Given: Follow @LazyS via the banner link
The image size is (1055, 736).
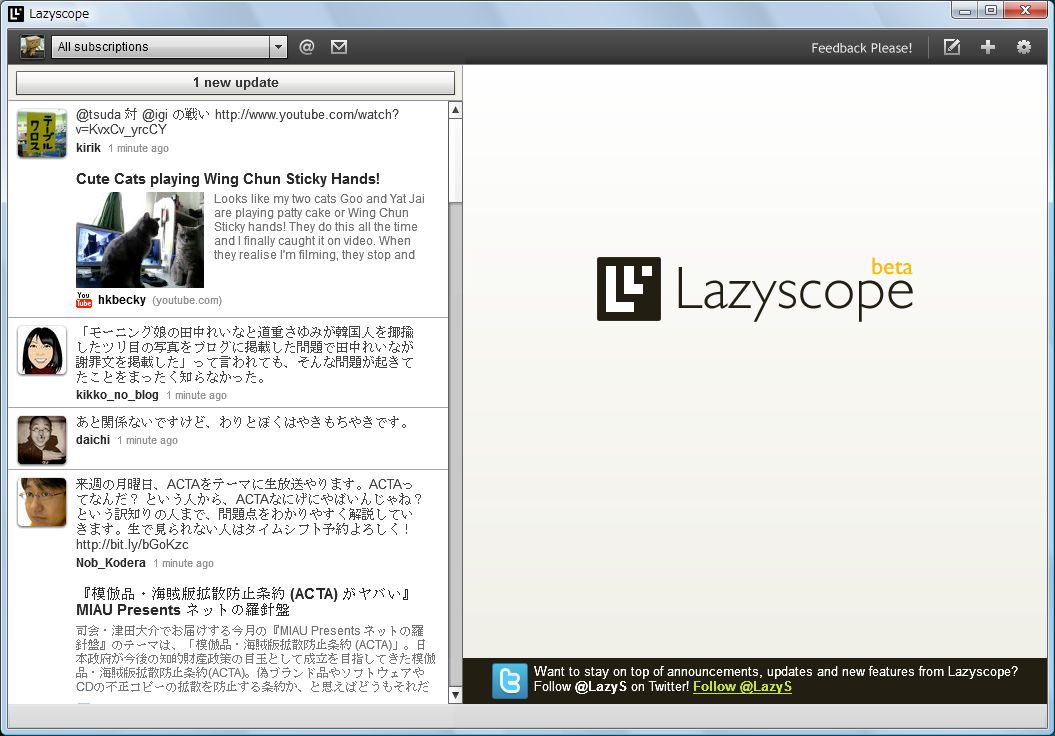Looking at the screenshot, I should click(x=742, y=687).
